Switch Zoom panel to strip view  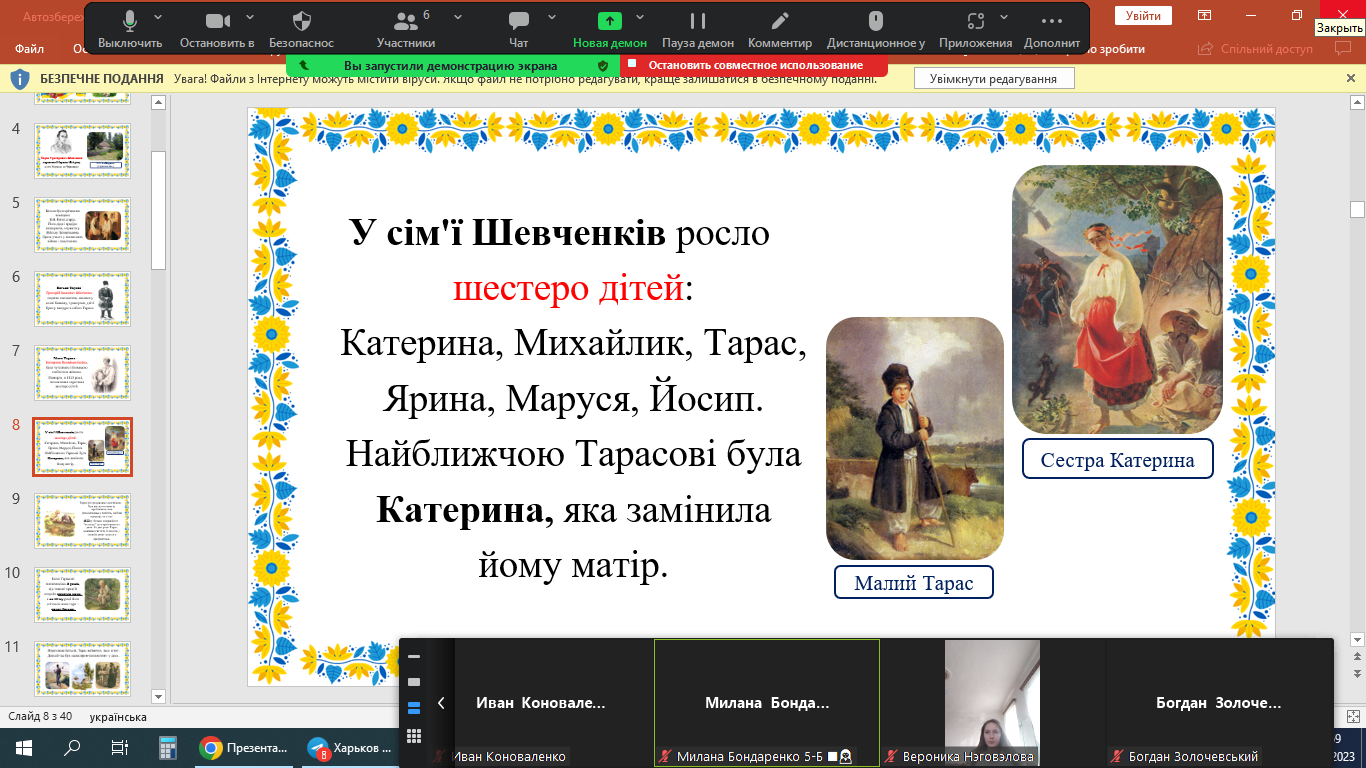(414, 709)
